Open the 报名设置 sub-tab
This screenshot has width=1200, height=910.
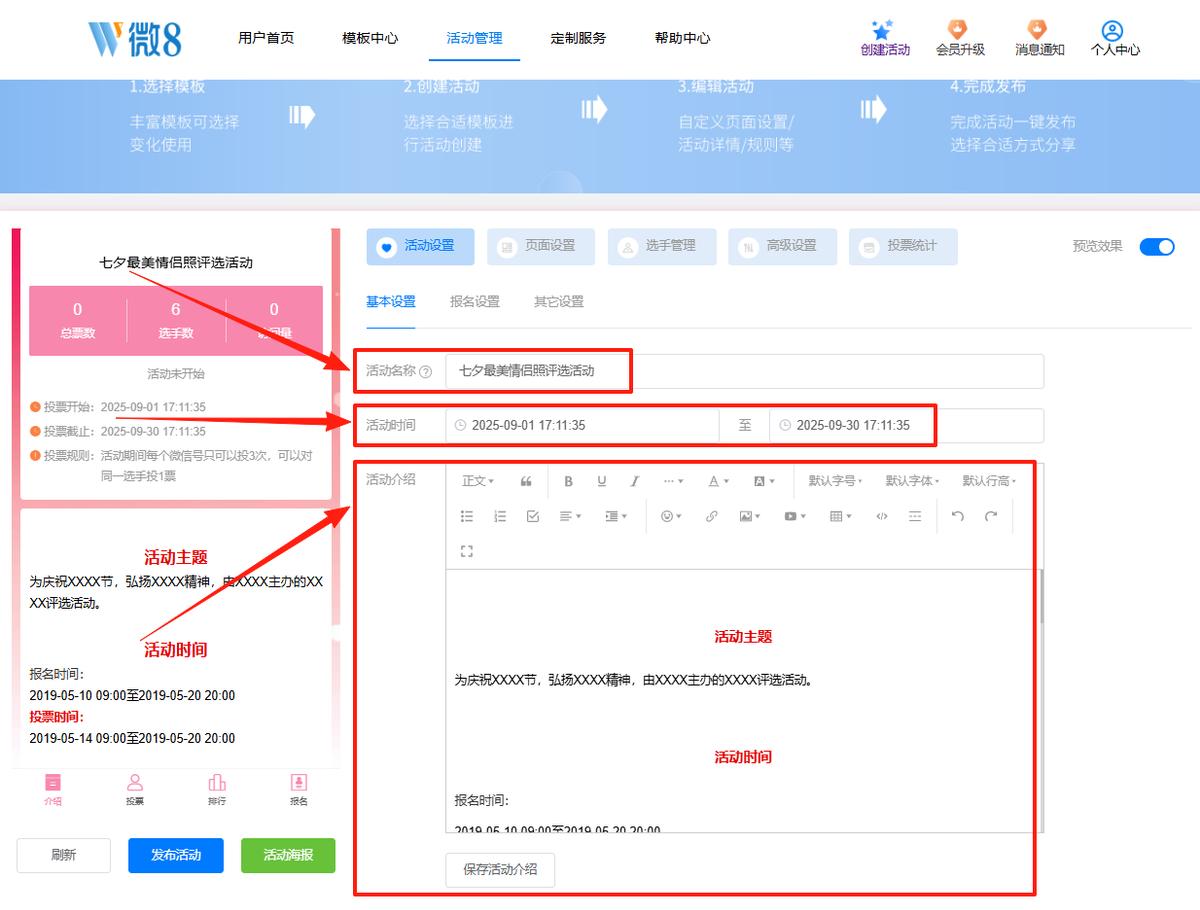coord(475,301)
